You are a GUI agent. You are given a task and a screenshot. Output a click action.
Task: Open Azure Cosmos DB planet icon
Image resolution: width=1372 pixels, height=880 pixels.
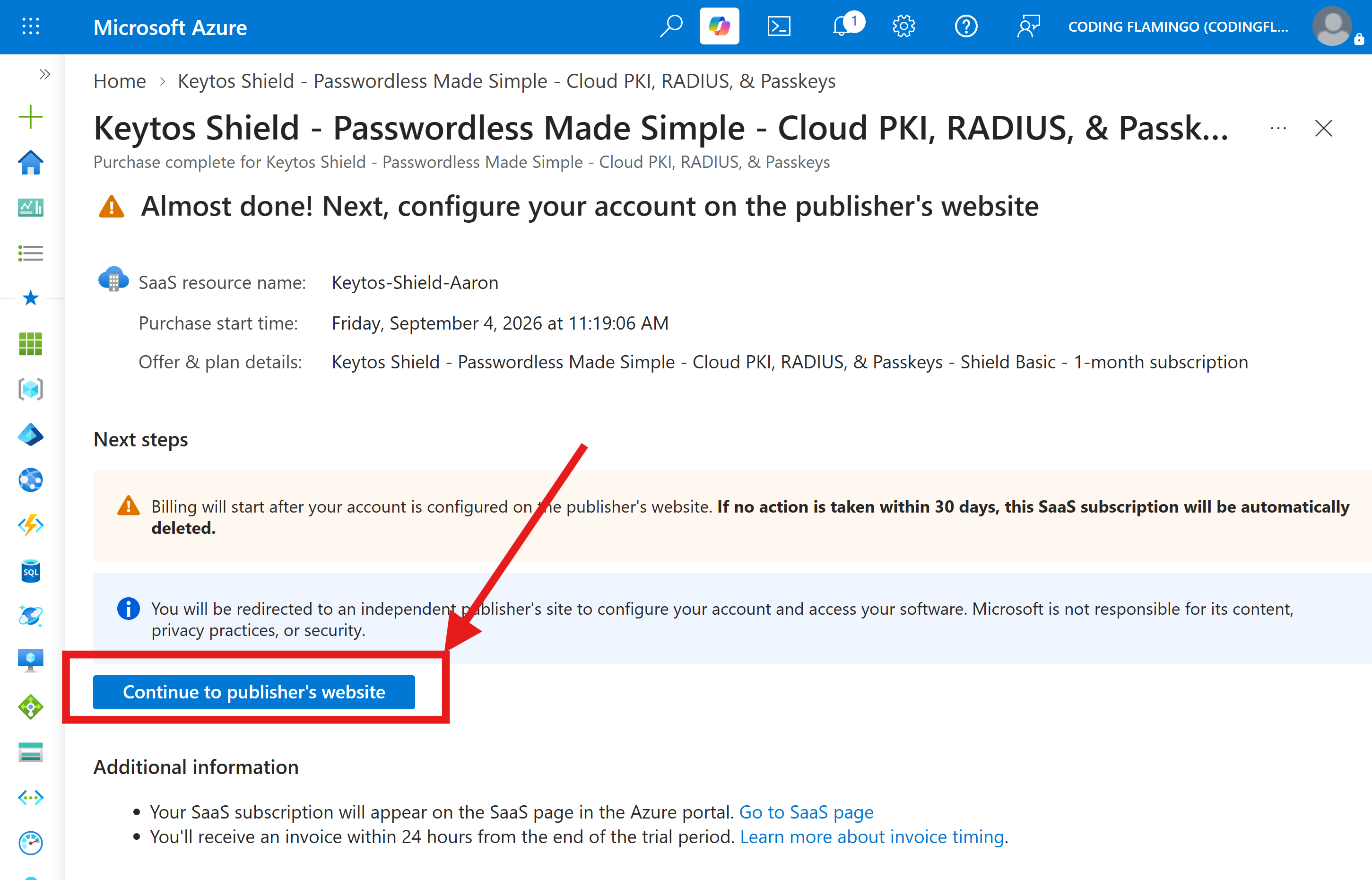point(30,617)
